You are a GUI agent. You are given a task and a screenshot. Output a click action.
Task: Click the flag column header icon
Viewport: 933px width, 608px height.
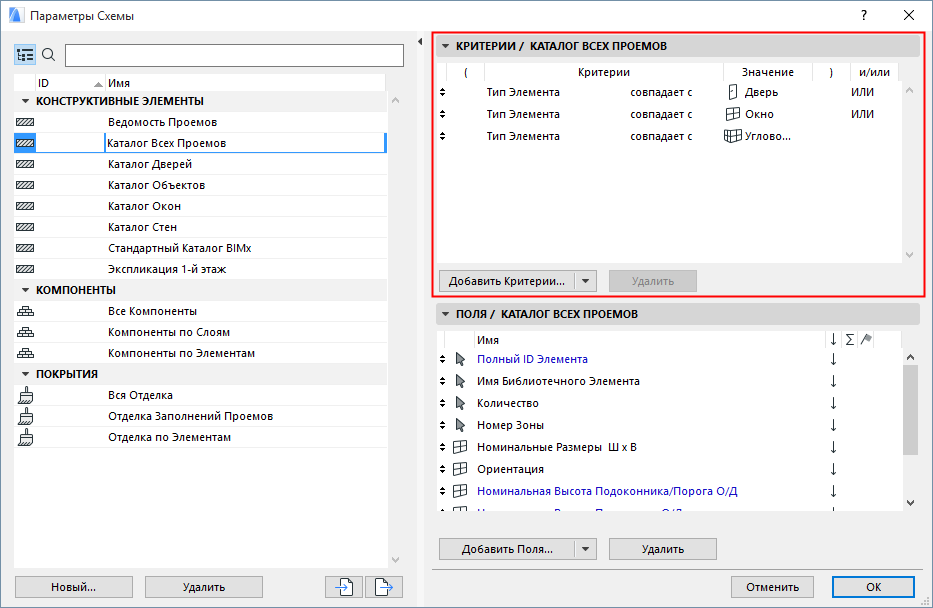tap(866, 339)
